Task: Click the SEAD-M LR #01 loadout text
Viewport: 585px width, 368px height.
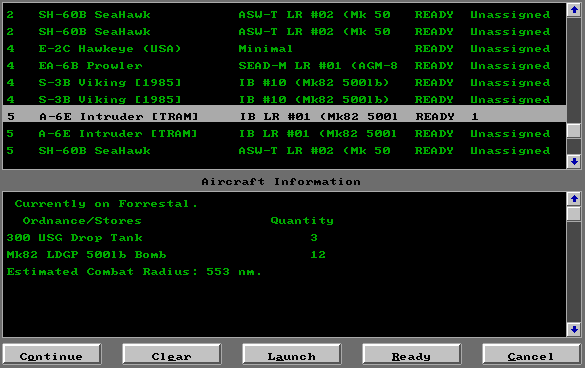Action: (318, 66)
